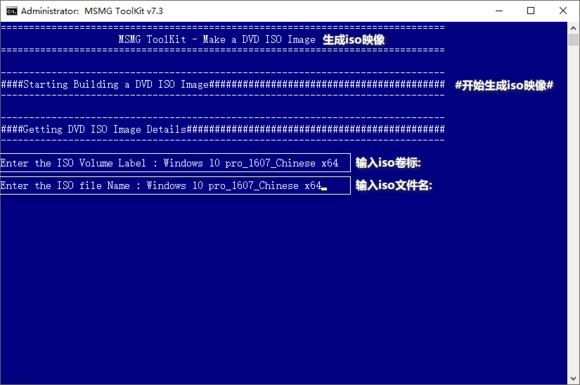The image size is (580, 385).
Task: Click the vertical scrollbar thumb
Action: point(573,40)
